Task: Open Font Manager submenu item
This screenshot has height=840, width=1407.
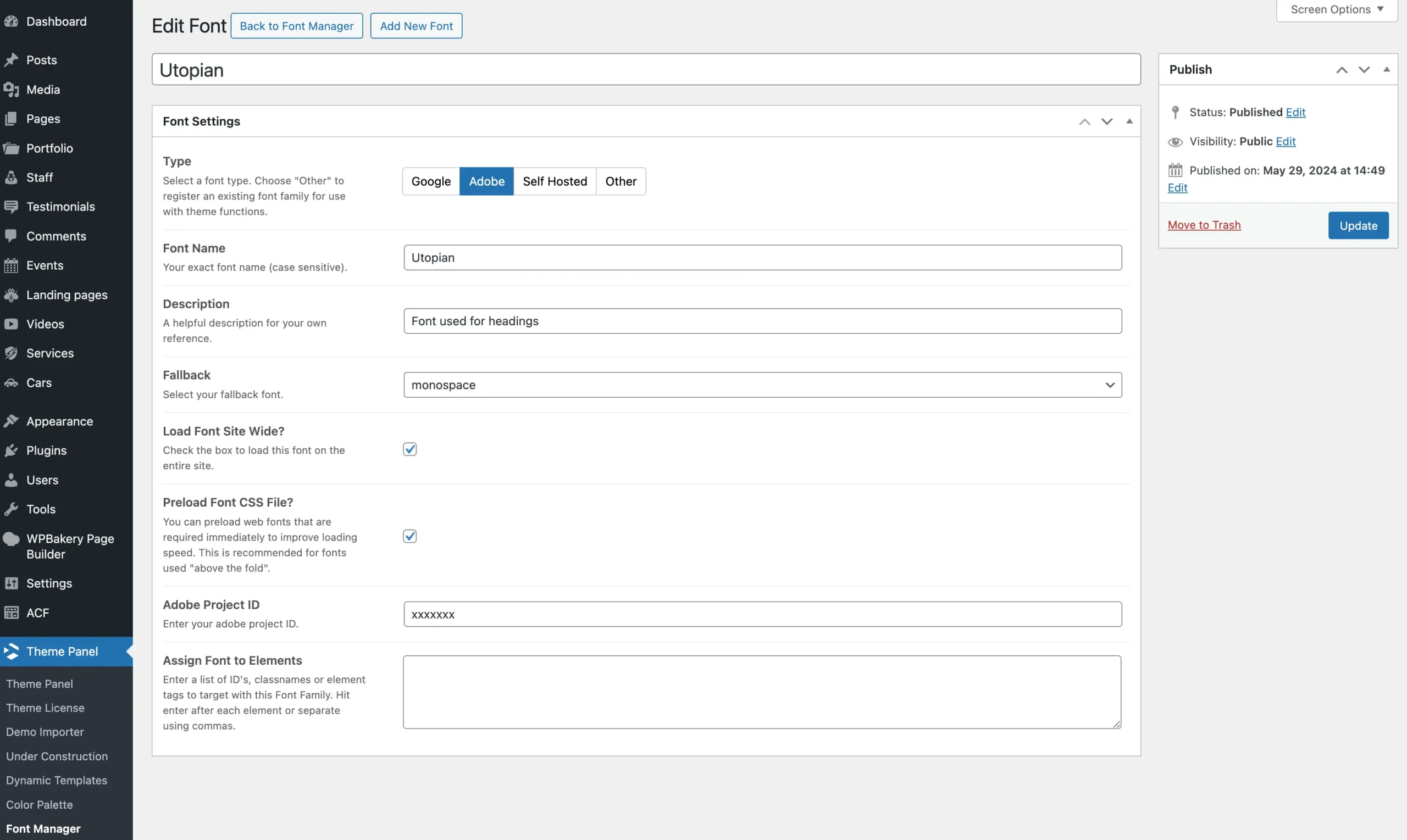Action: [43, 828]
